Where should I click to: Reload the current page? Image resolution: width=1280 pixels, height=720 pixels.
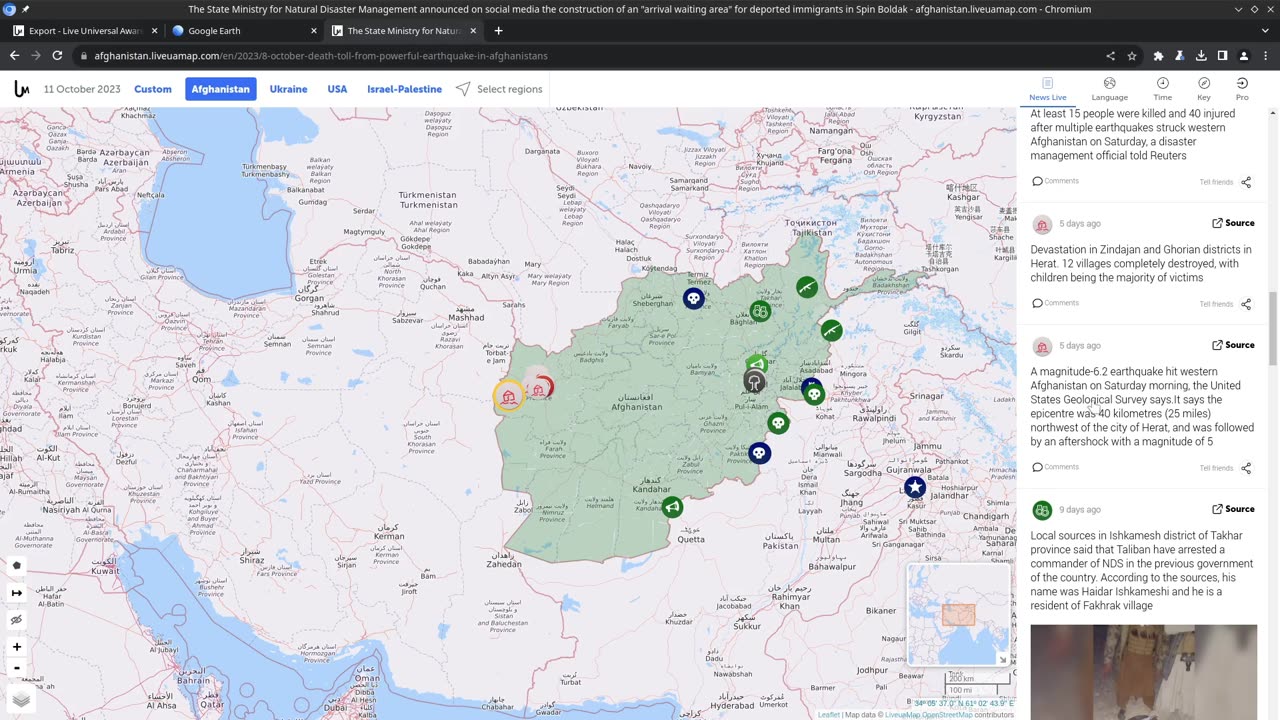click(57, 56)
